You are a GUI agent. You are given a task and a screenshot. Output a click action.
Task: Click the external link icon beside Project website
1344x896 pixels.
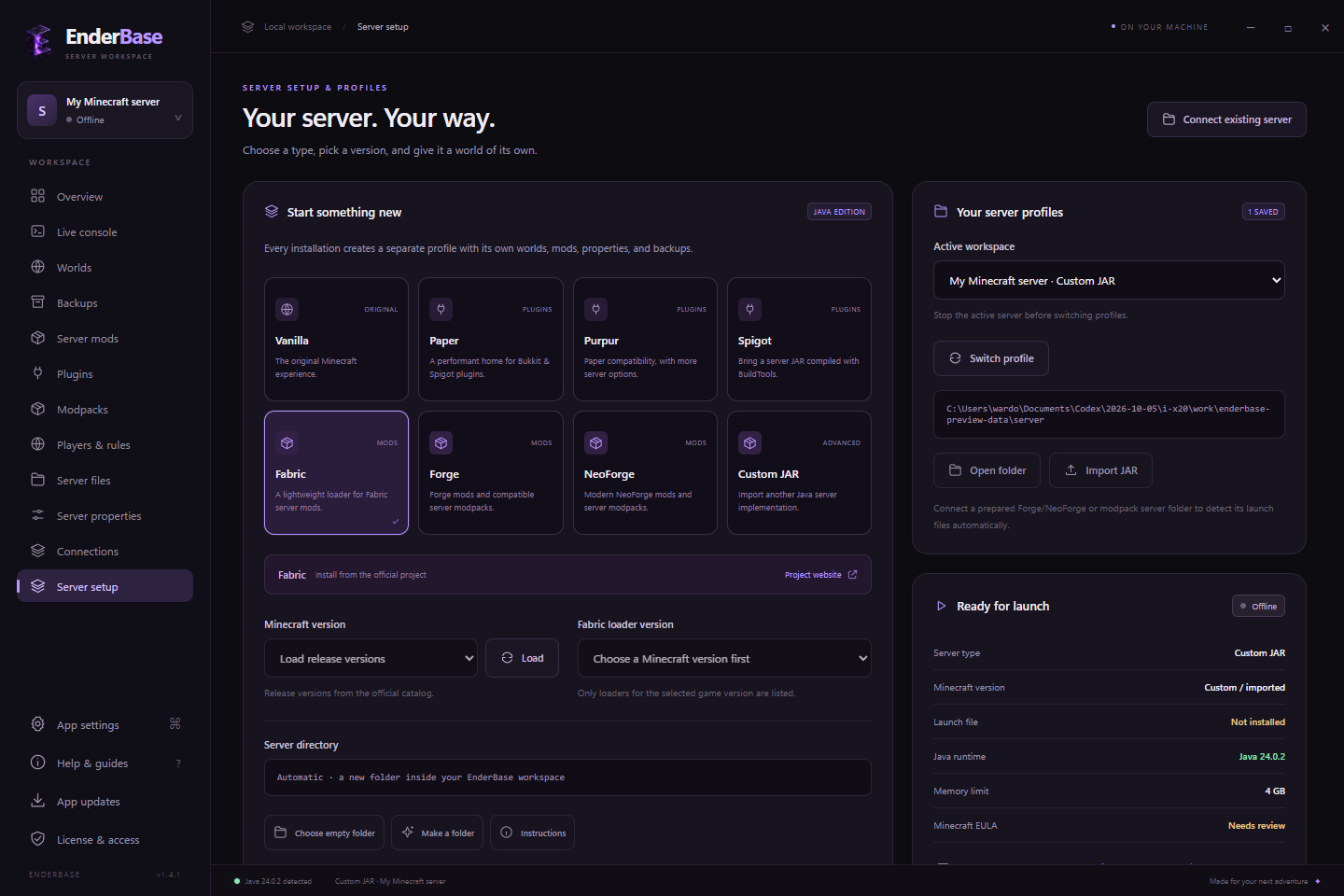click(x=852, y=575)
